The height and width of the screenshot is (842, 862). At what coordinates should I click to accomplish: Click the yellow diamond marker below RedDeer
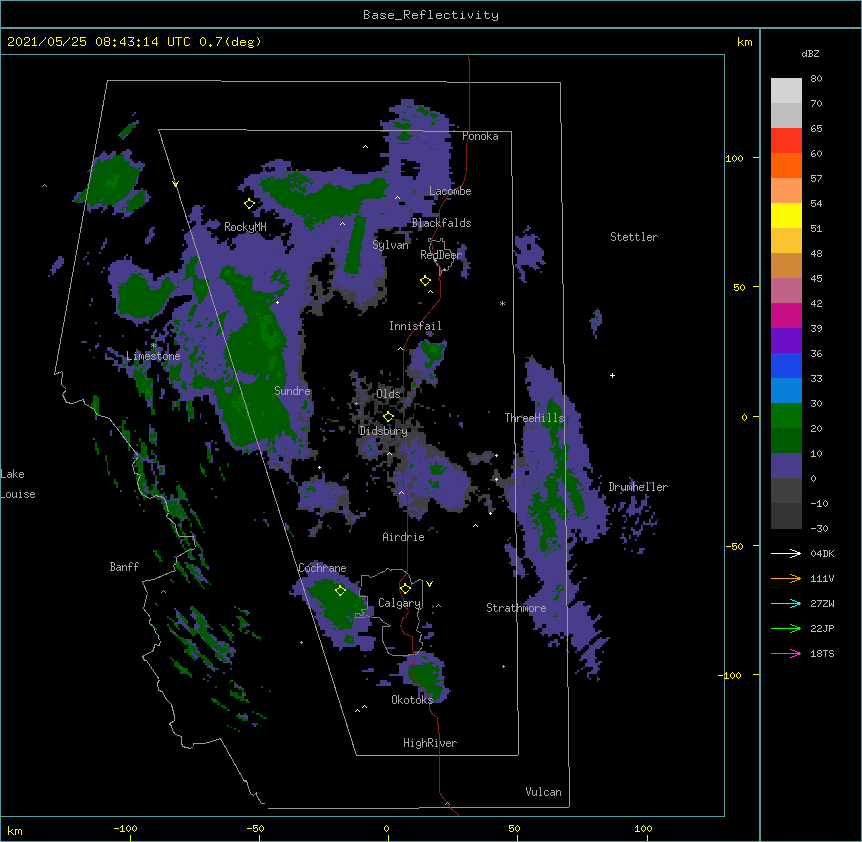[426, 281]
